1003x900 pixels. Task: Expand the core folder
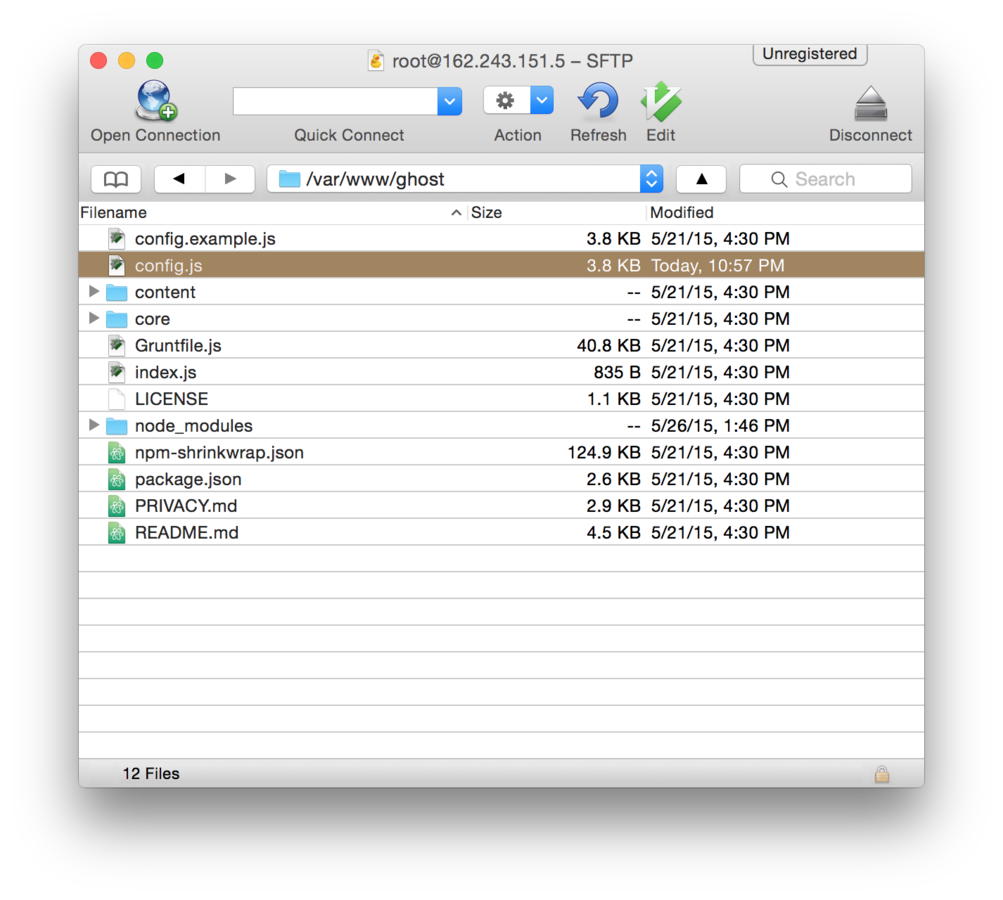[x=93, y=318]
